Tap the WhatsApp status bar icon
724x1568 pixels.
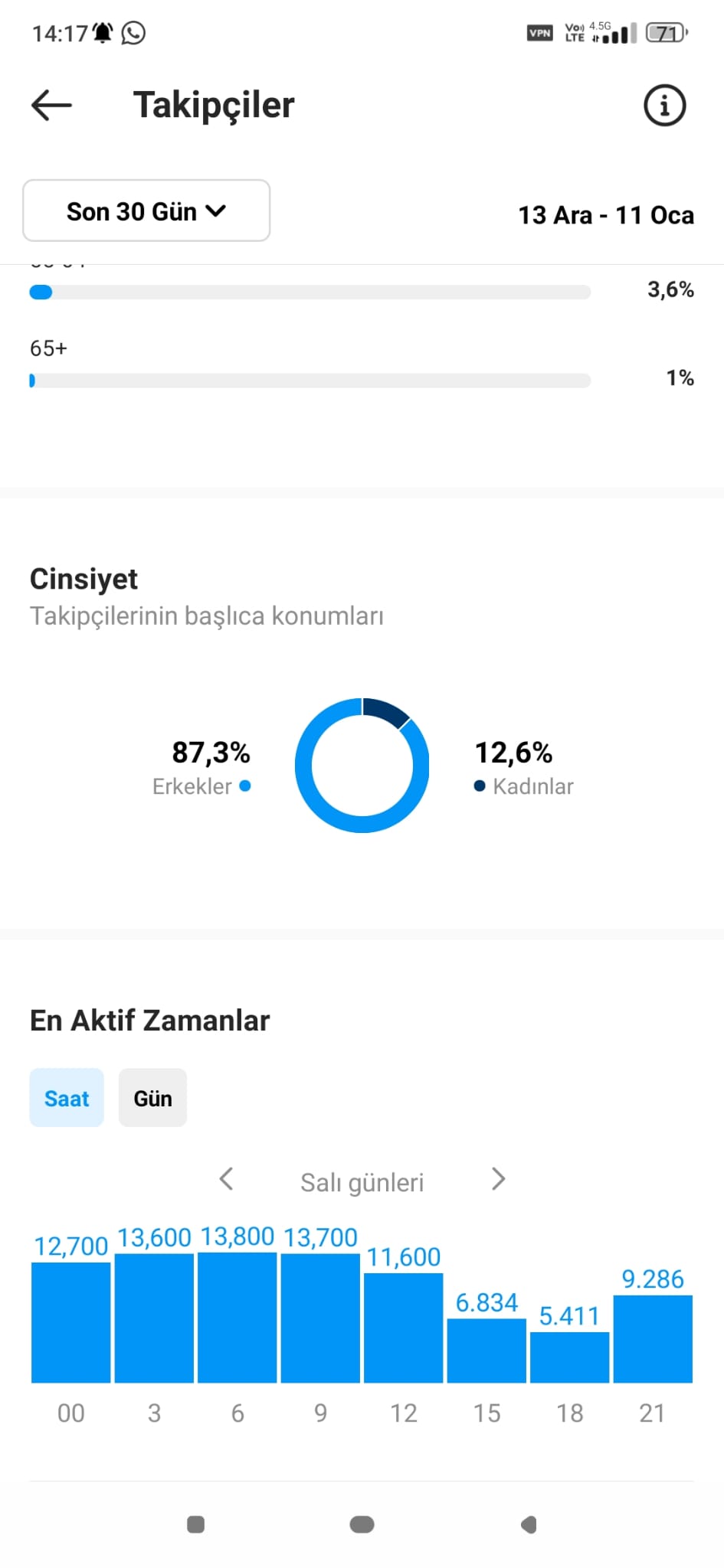tap(133, 33)
